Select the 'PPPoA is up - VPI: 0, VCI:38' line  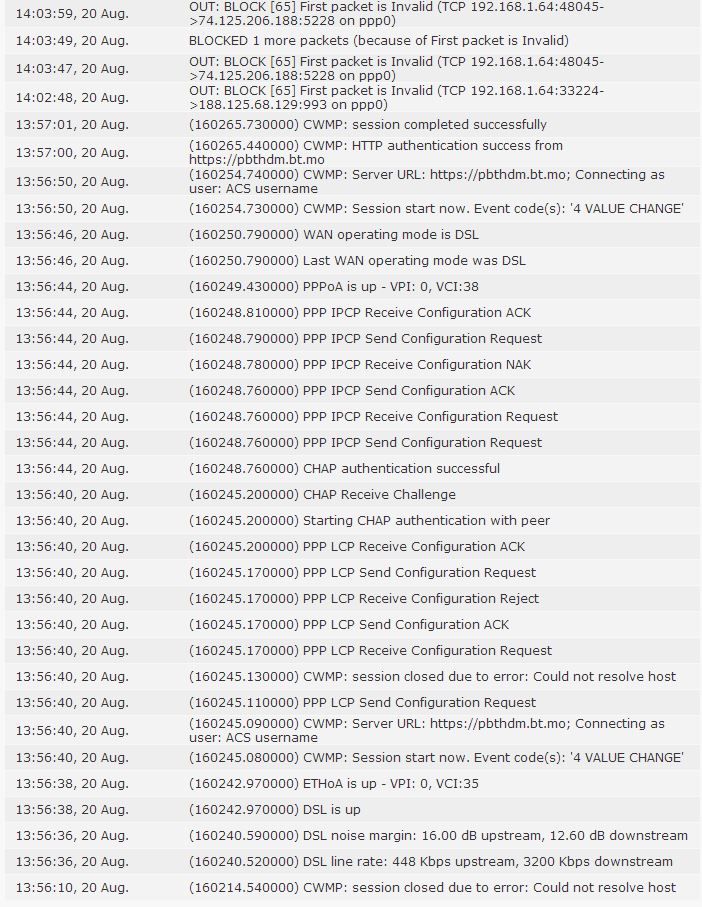[x=352, y=287]
